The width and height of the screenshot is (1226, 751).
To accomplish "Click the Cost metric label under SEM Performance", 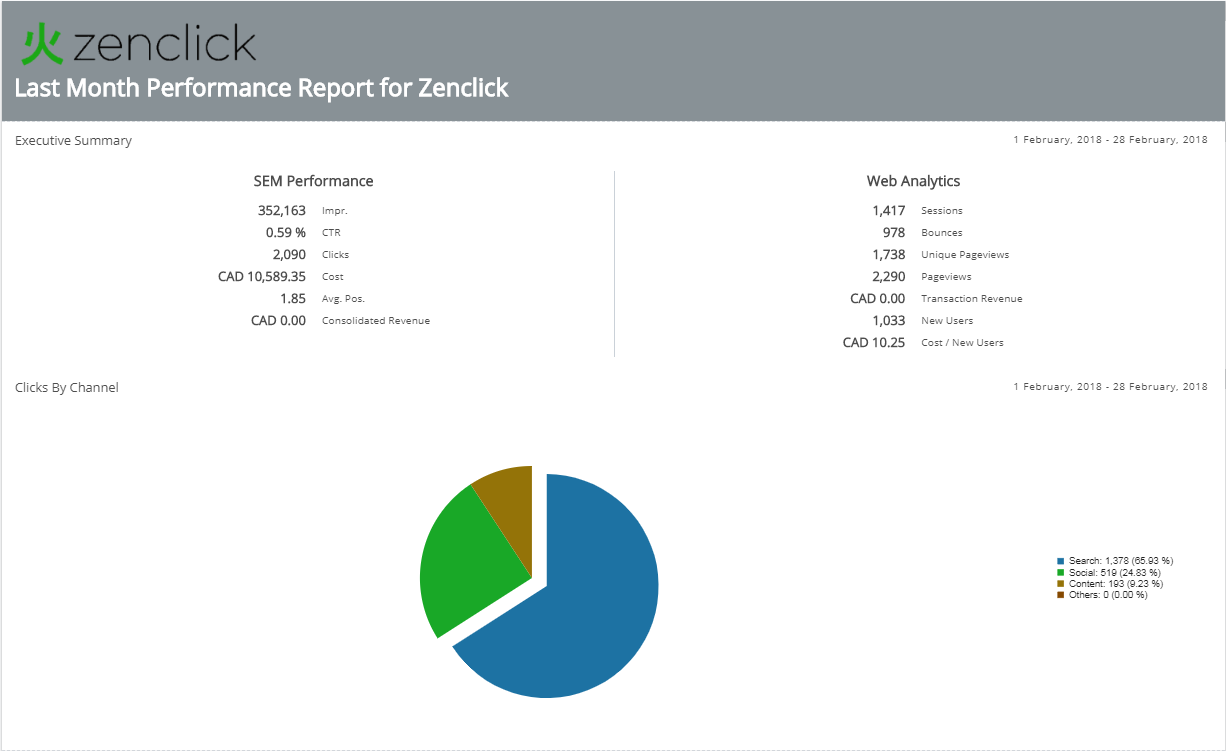I will 333,277.
